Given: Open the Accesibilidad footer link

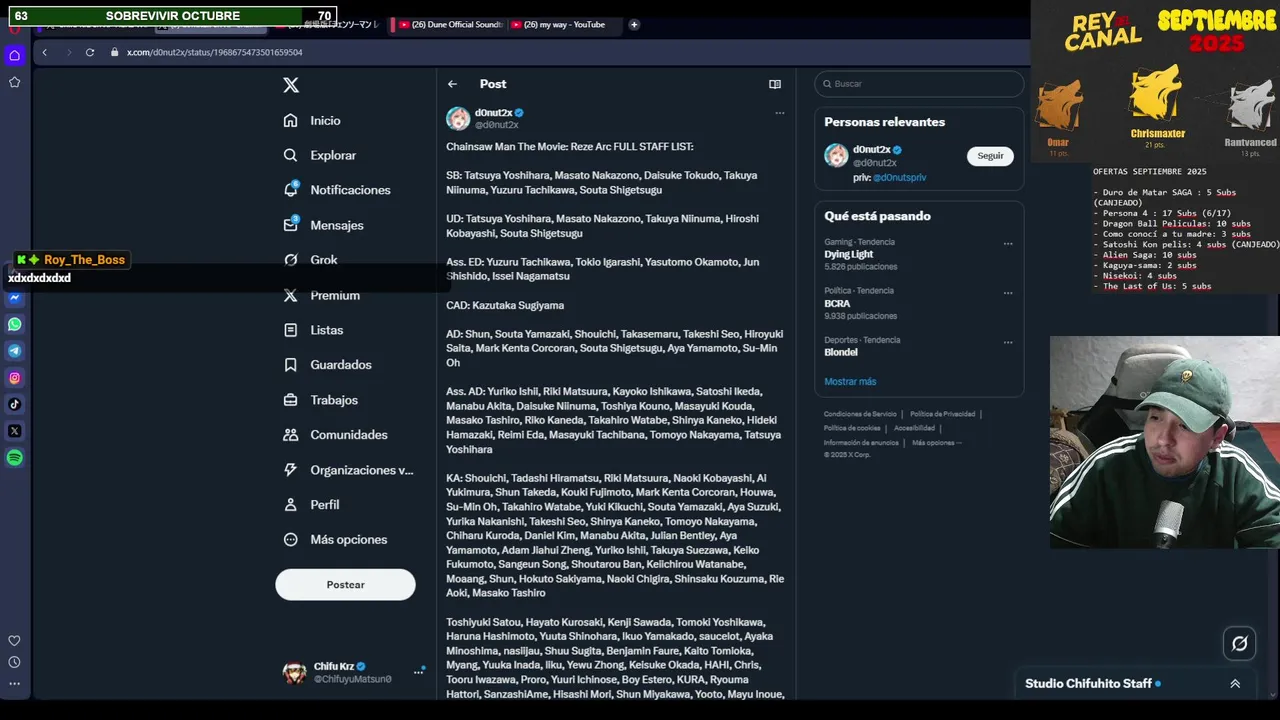Looking at the screenshot, I should tap(914, 428).
